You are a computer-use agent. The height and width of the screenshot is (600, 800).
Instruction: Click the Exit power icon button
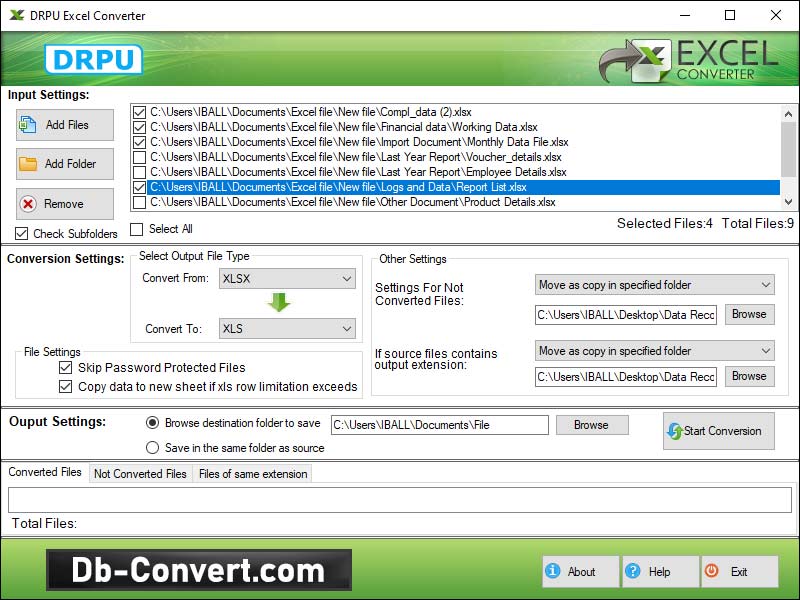pyautogui.click(x=738, y=572)
